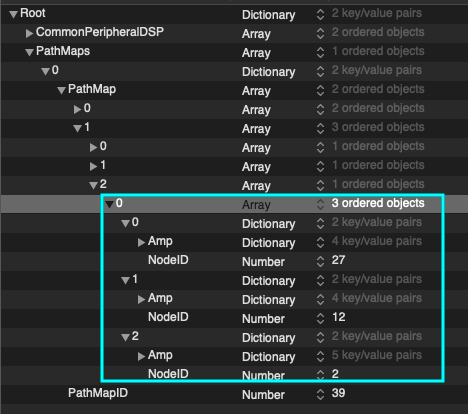468x414 pixels.
Task: Click '5 key/value pairs' value text
Action: (x=377, y=355)
